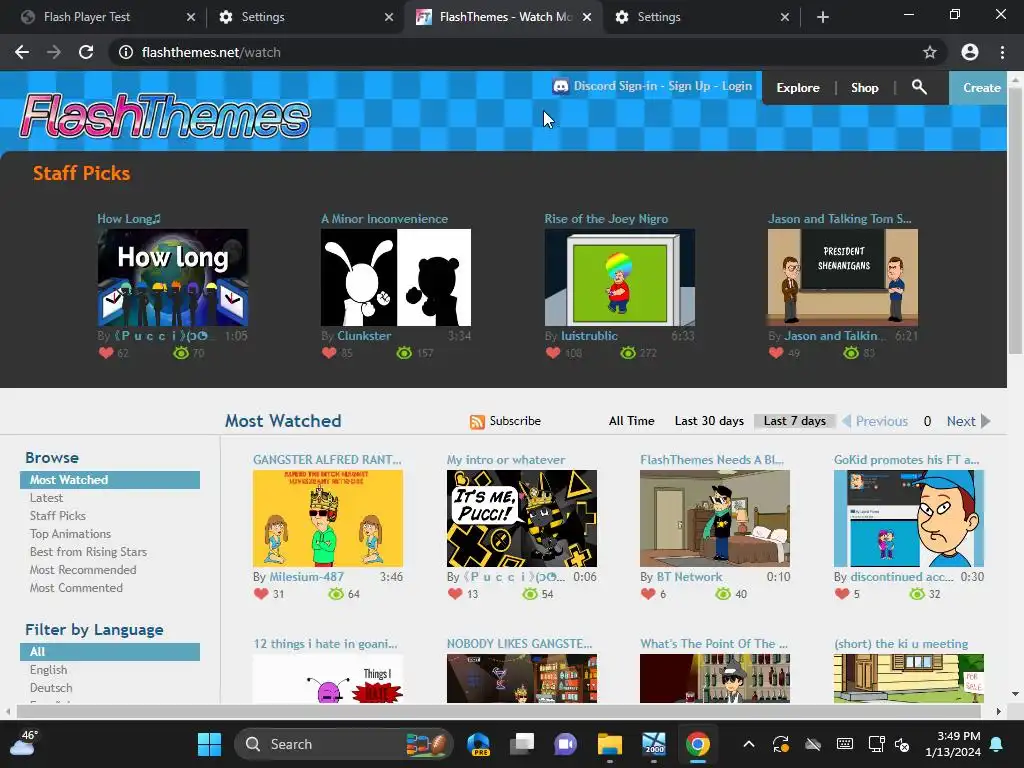Viewport: 1024px width, 768px height.
Task: Click author link Clunkster
Action: coord(364,336)
